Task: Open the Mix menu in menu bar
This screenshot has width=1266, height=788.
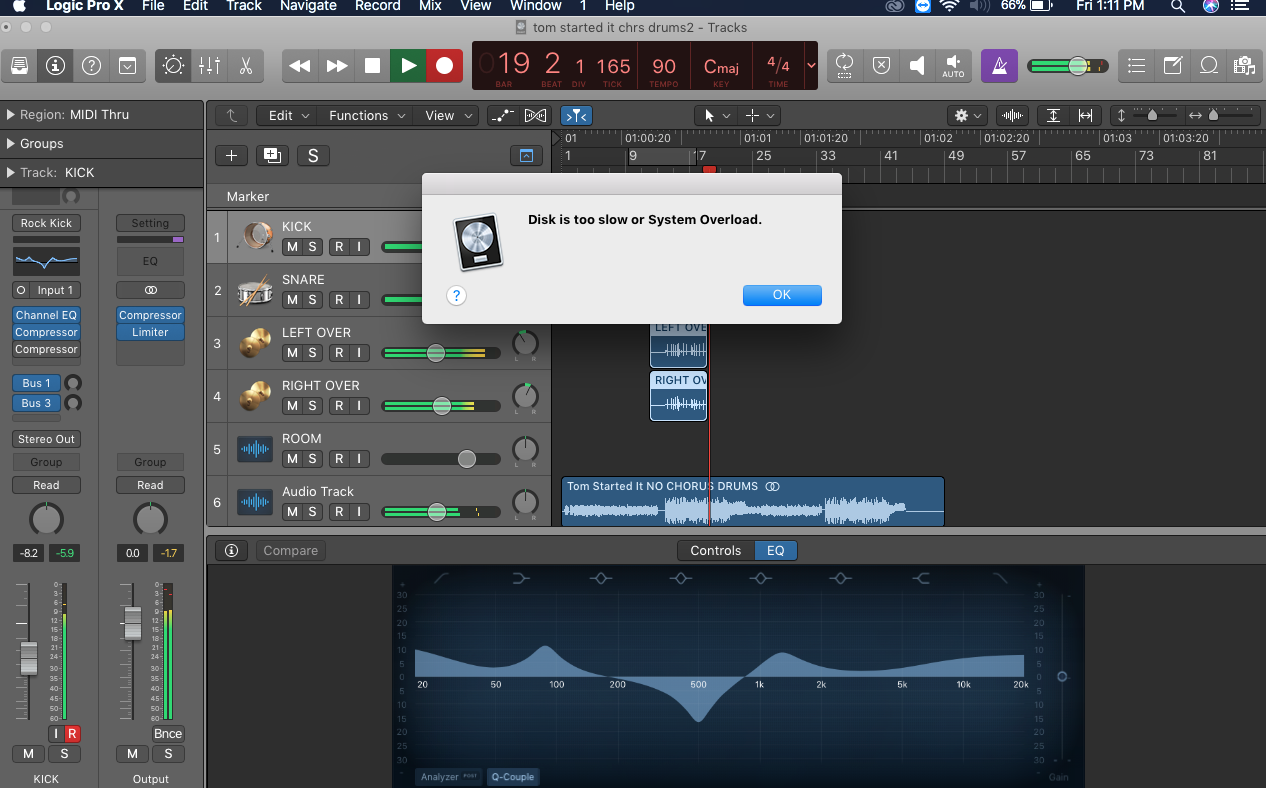Action: [430, 6]
